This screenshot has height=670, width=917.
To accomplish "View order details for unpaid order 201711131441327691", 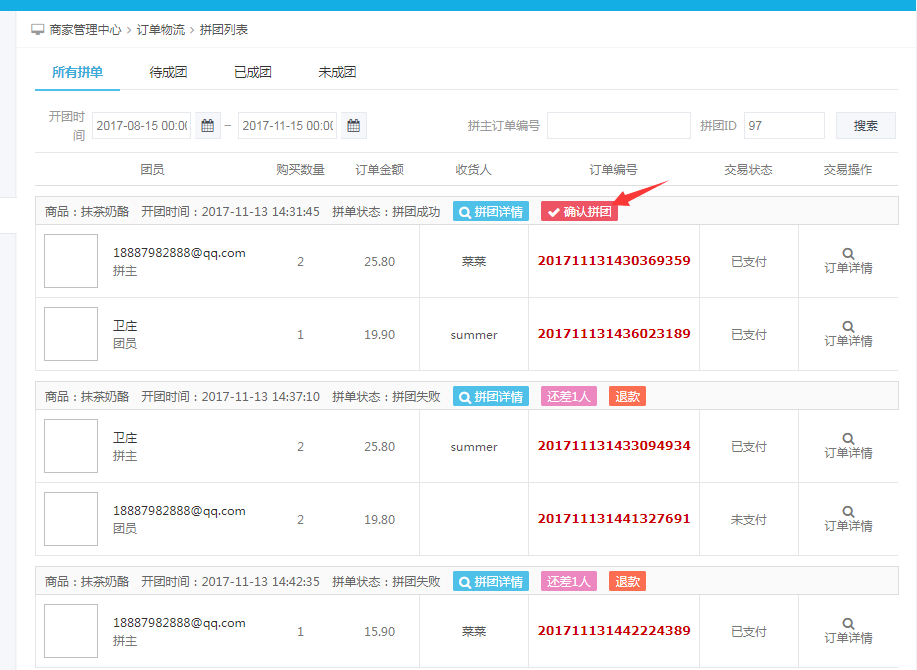I will coord(848,519).
